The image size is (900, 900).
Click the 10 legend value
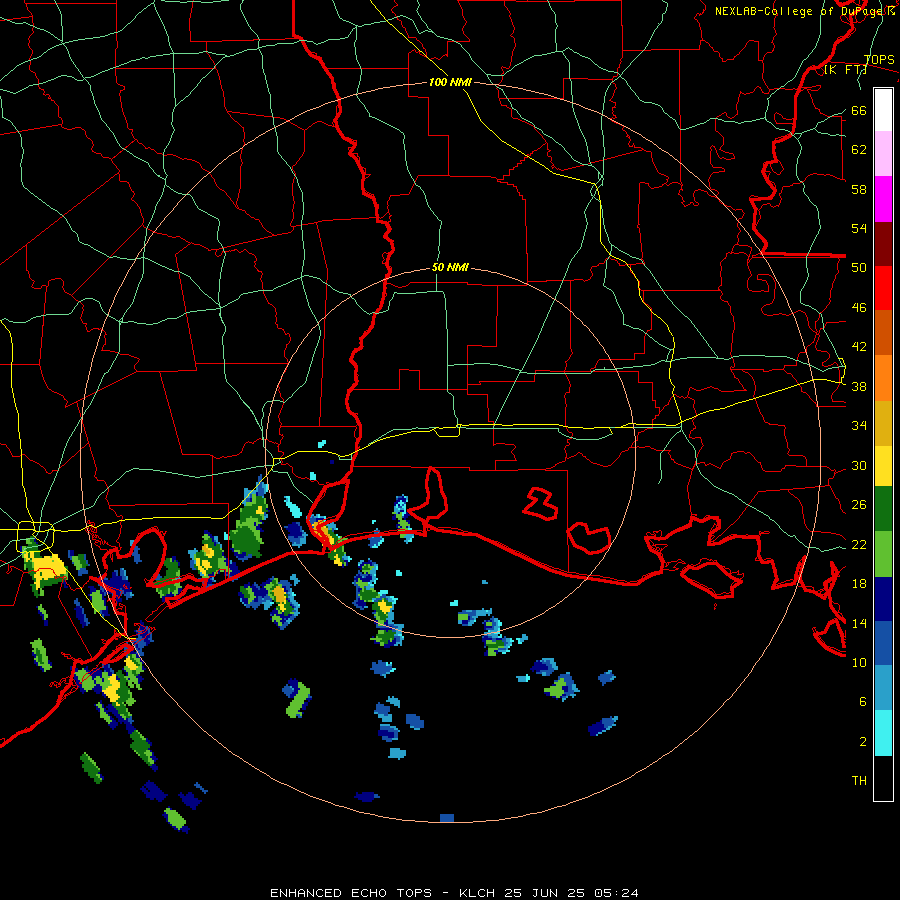pos(859,663)
